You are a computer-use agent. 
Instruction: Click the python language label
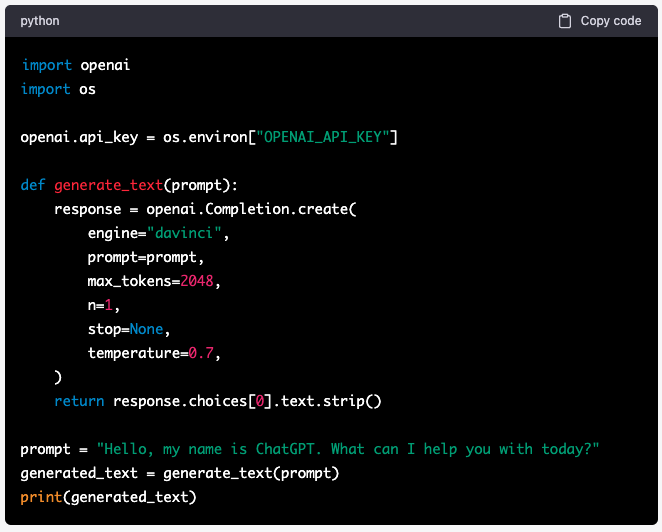click(x=40, y=21)
